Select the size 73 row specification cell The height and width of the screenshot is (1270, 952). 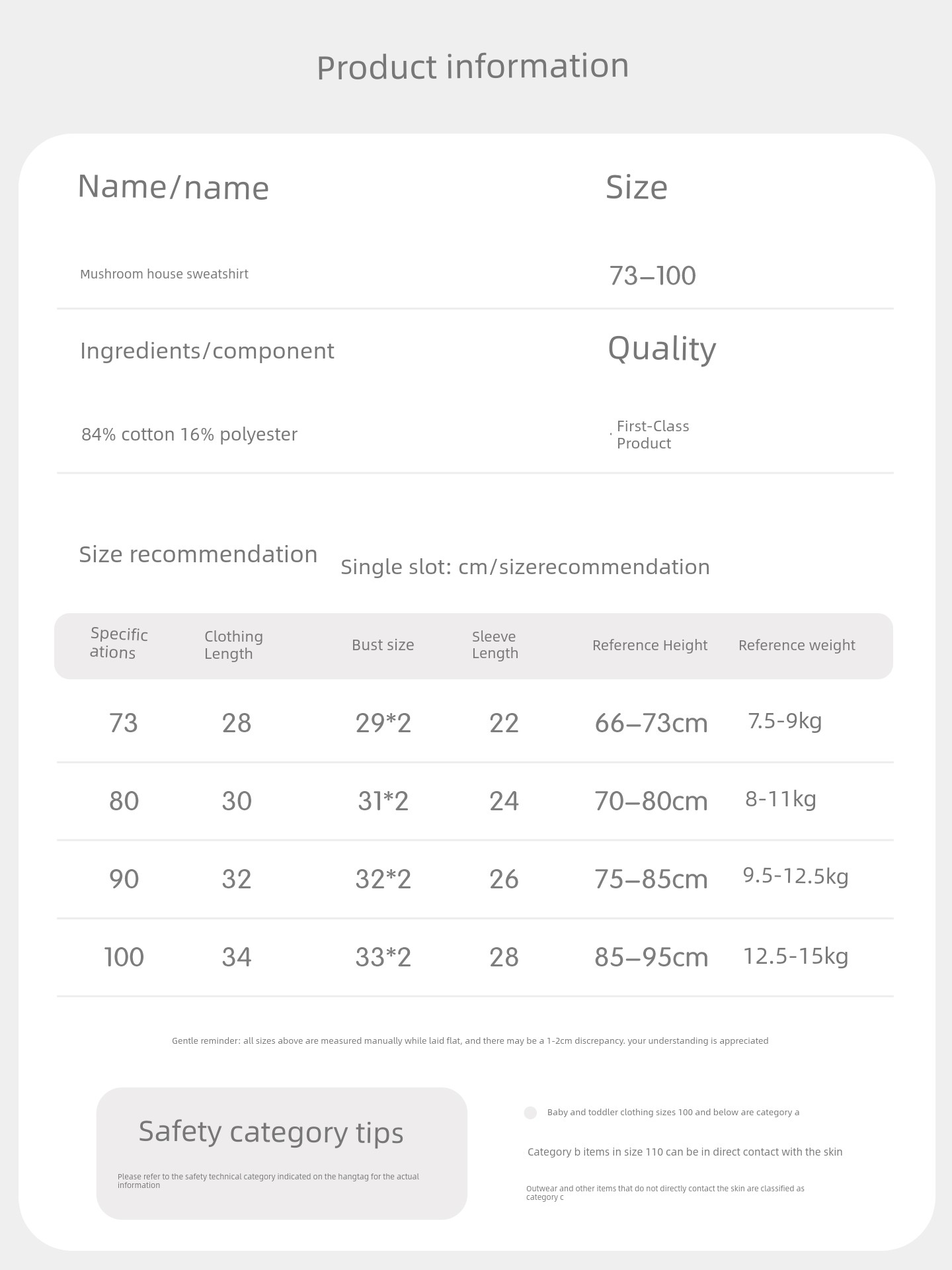pyautogui.click(x=124, y=723)
